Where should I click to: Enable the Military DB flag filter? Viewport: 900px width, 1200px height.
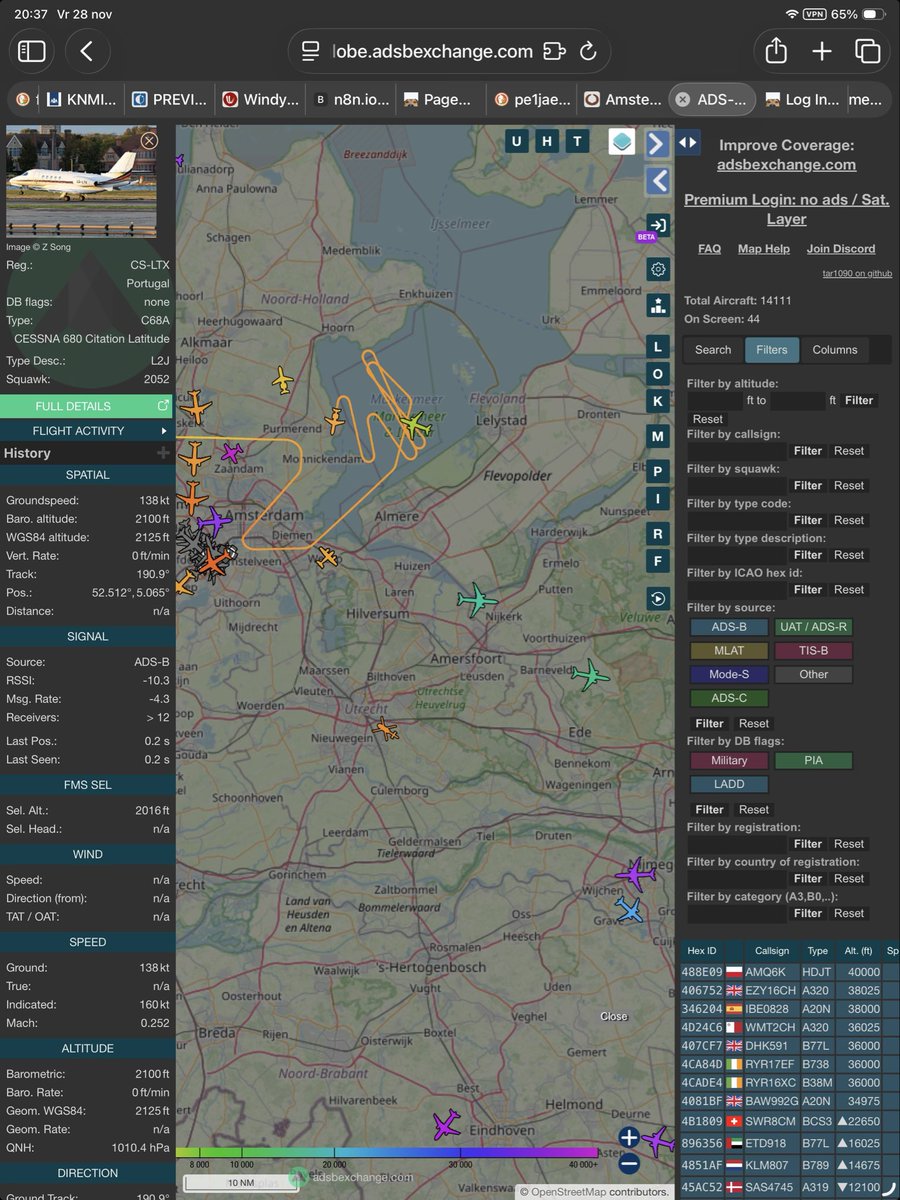pos(727,760)
